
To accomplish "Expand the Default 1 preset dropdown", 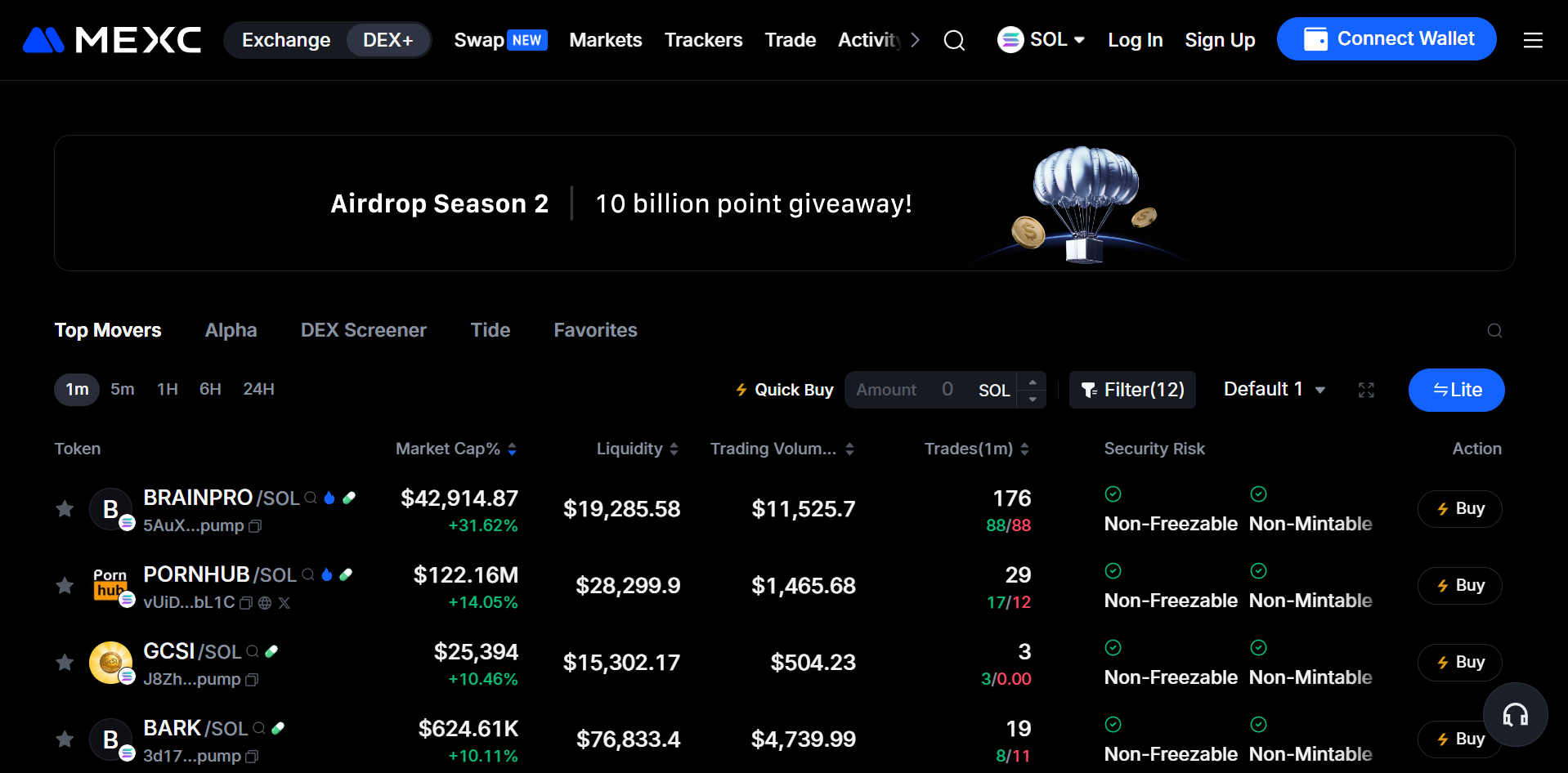I will (x=1275, y=390).
